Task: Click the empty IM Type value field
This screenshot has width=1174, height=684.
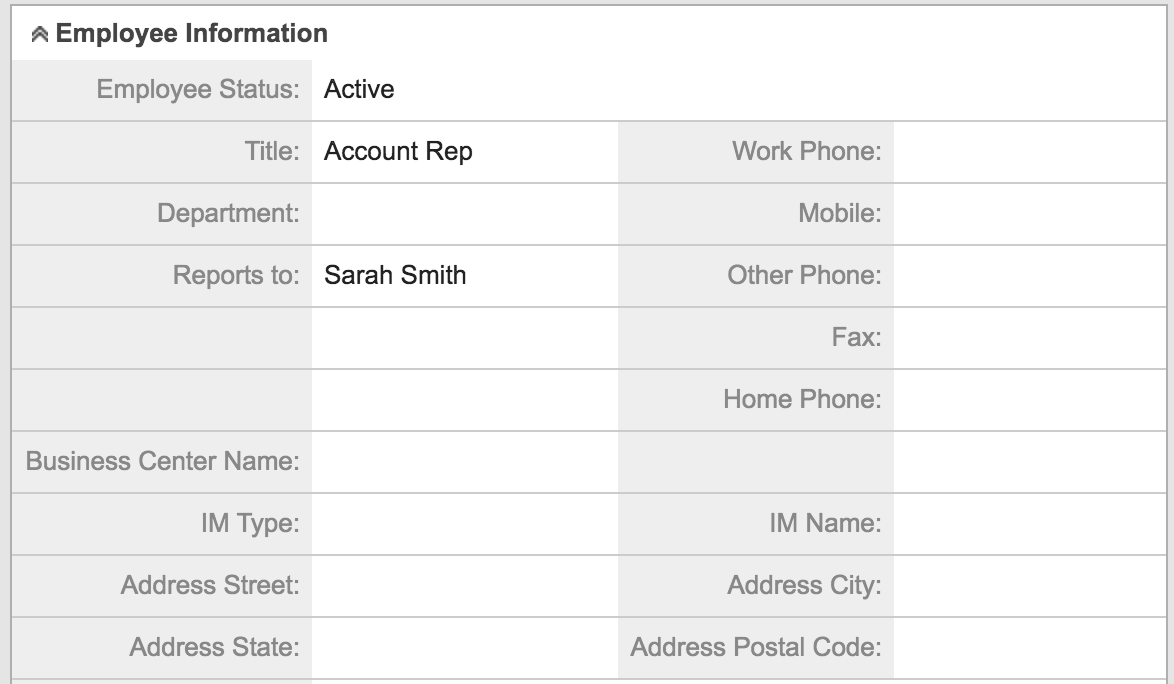Action: point(464,524)
